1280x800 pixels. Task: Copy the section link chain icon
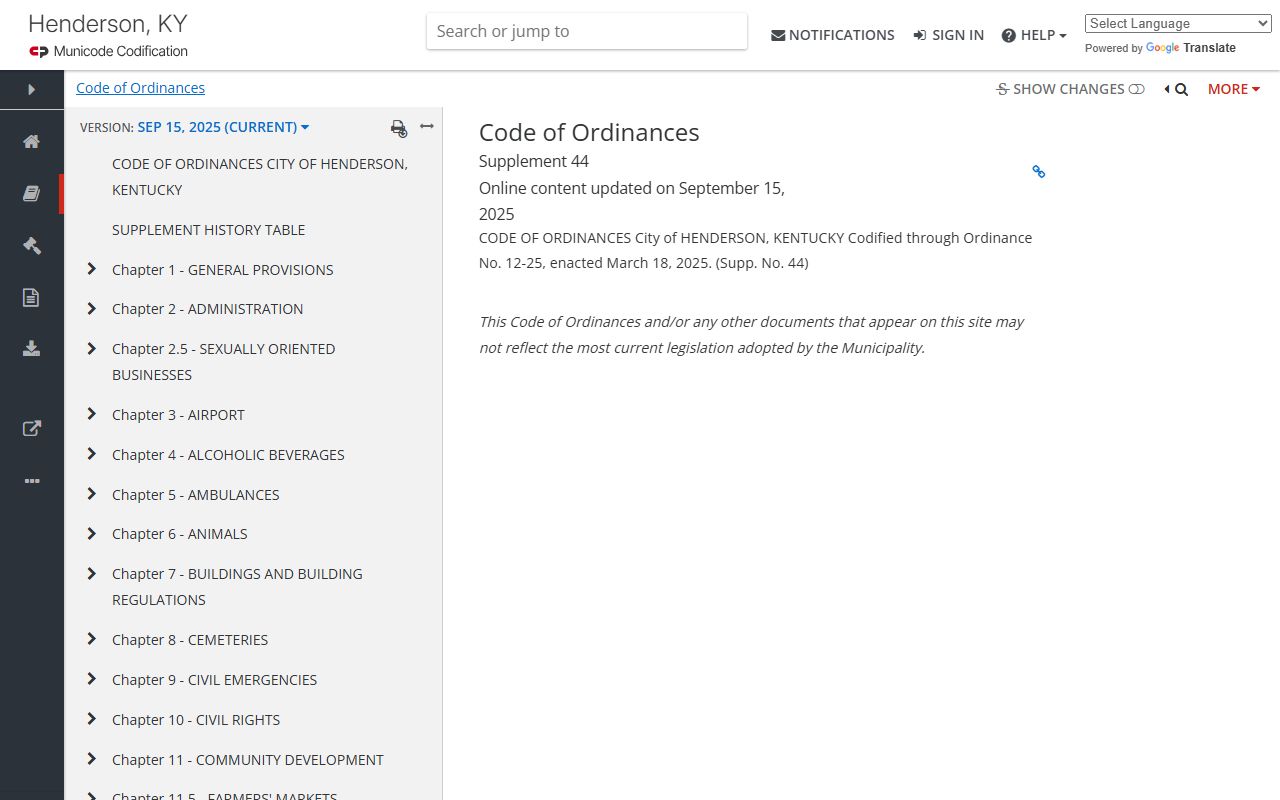coord(1038,172)
